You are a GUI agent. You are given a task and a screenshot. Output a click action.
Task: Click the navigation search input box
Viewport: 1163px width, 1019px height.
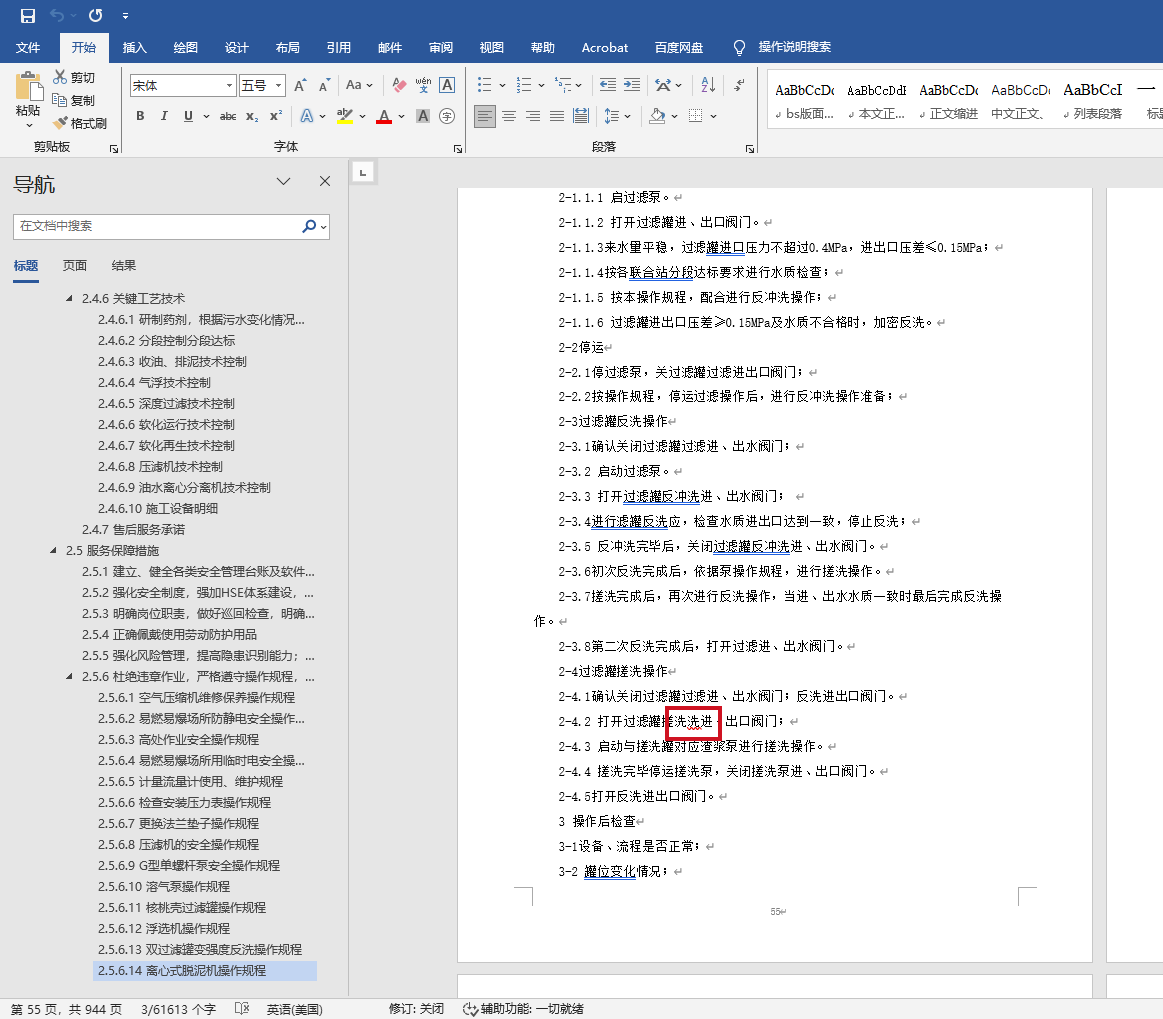point(158,226)
